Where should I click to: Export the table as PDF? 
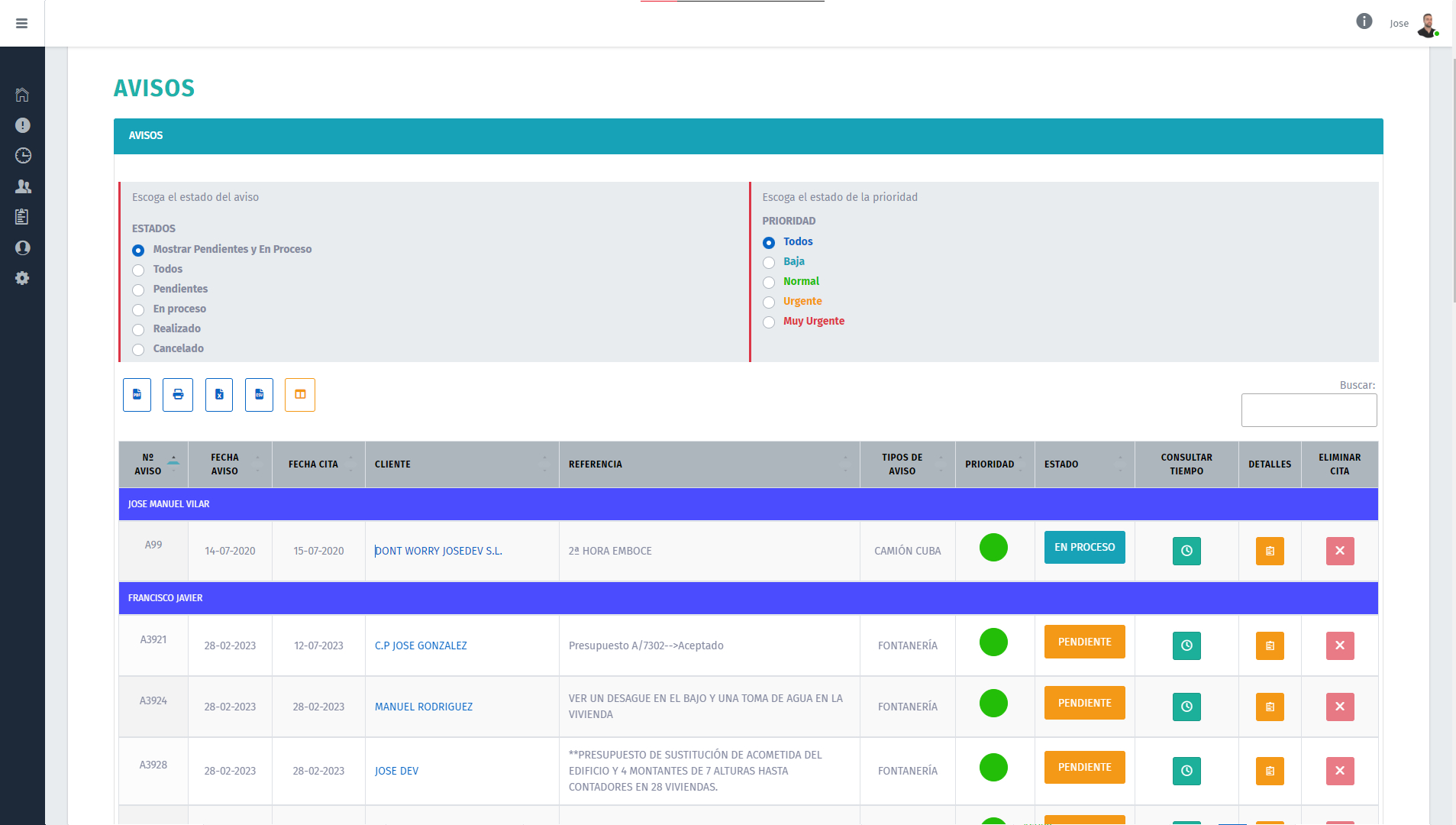(137, 395)
